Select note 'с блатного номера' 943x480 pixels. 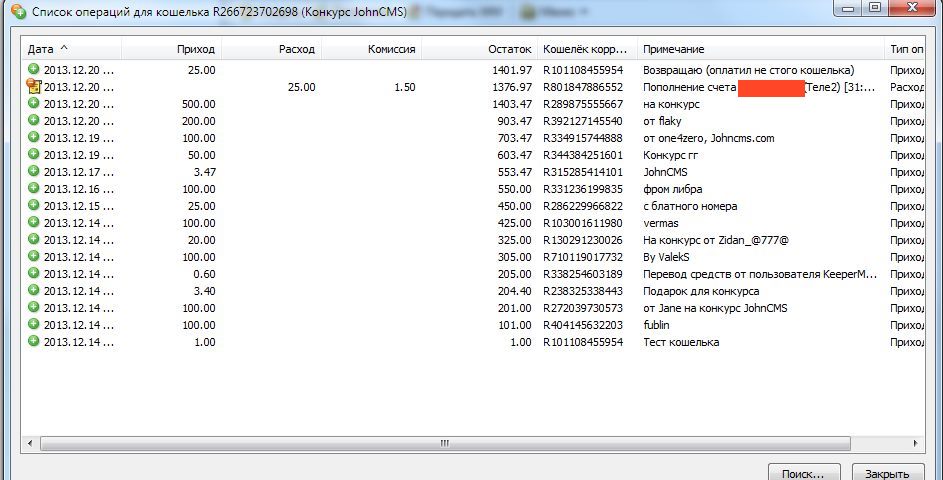point(690,206)
